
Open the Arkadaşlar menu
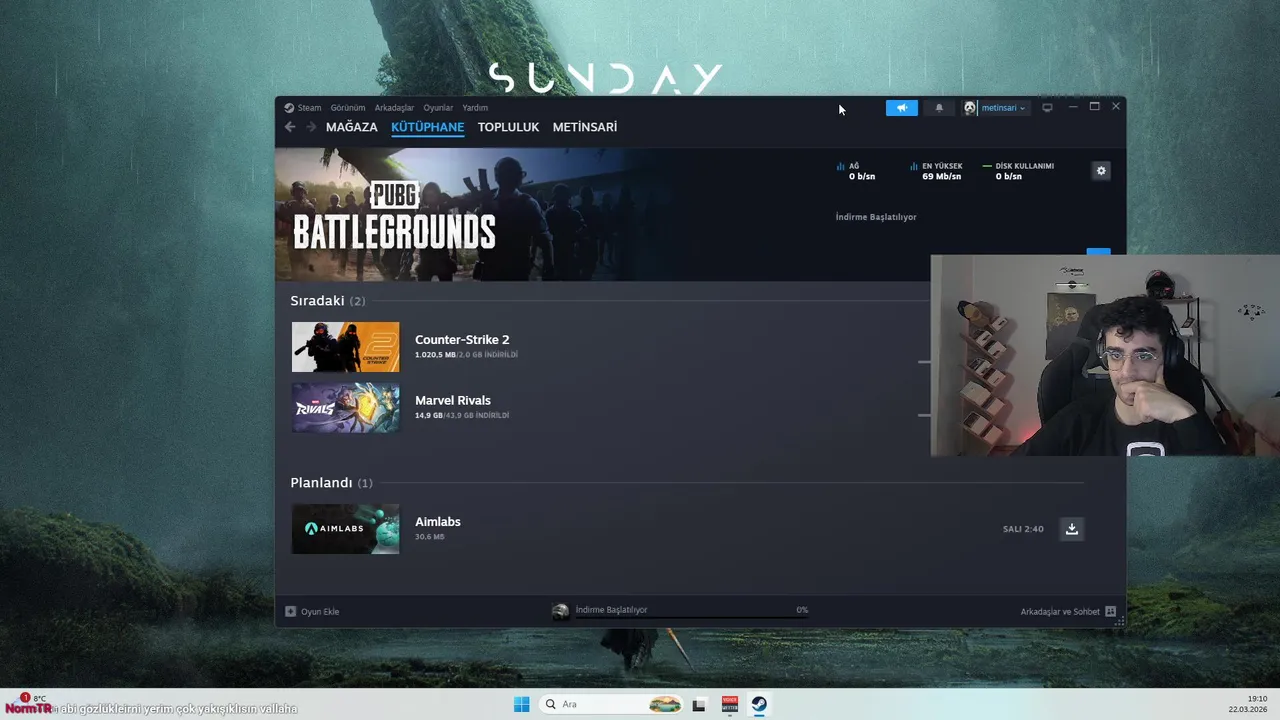[x=394, y=108]
